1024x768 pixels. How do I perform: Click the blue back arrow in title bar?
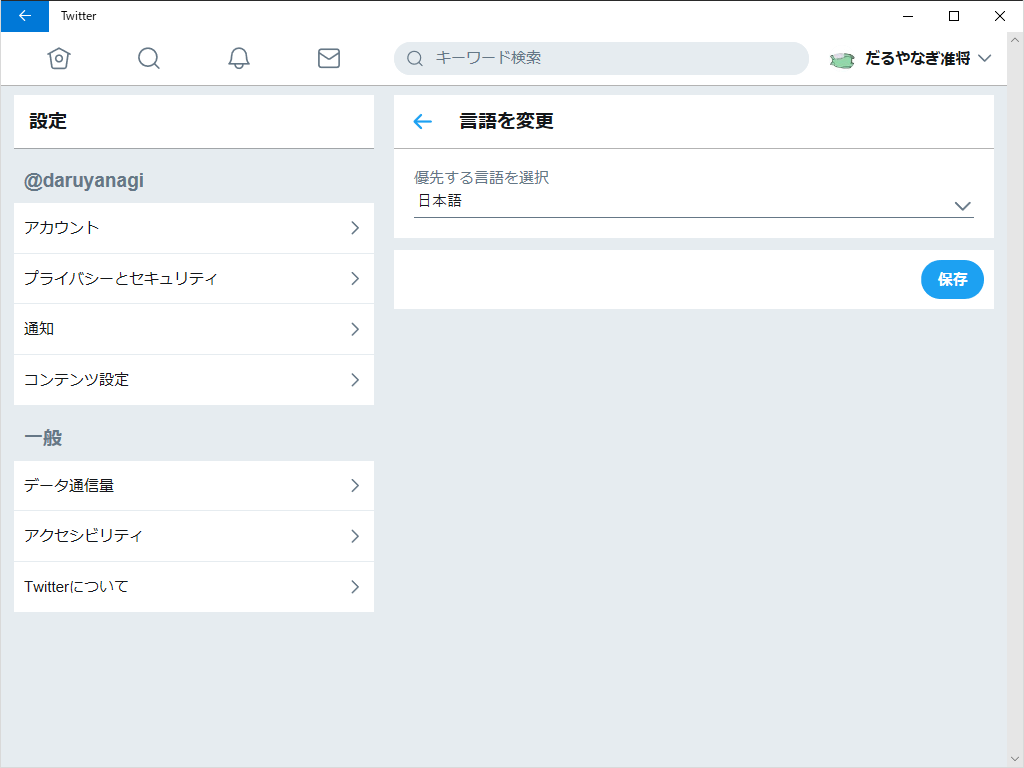tap(25, 16)
